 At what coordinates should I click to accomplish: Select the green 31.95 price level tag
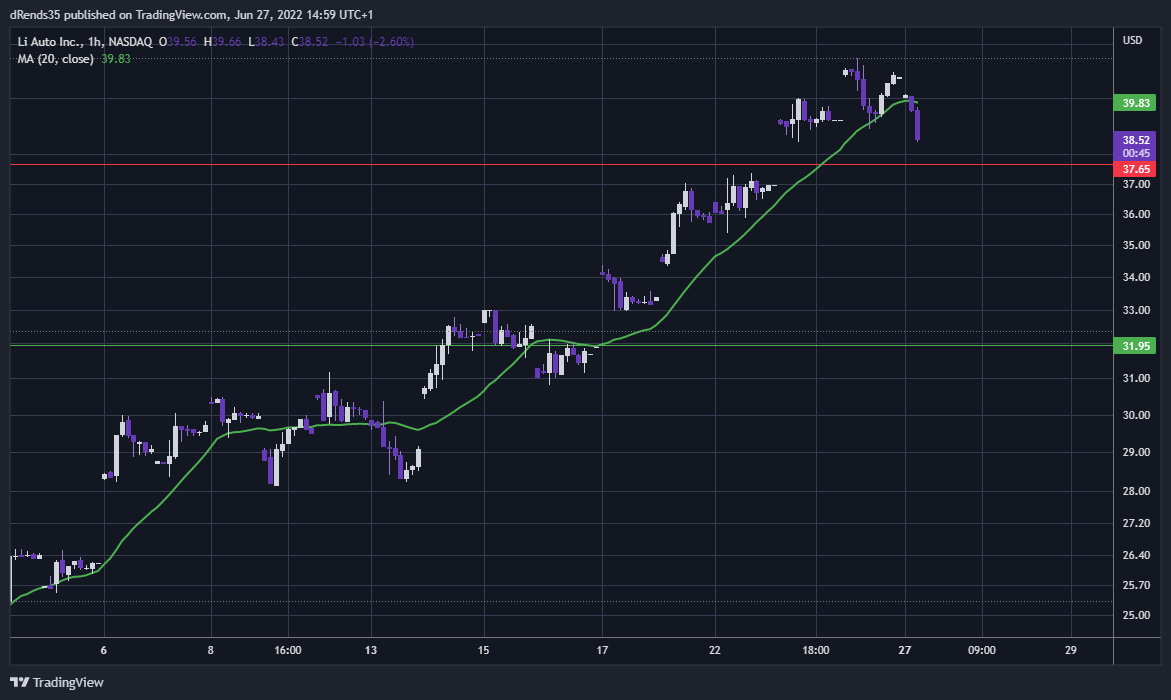[x=1135, y=346]
